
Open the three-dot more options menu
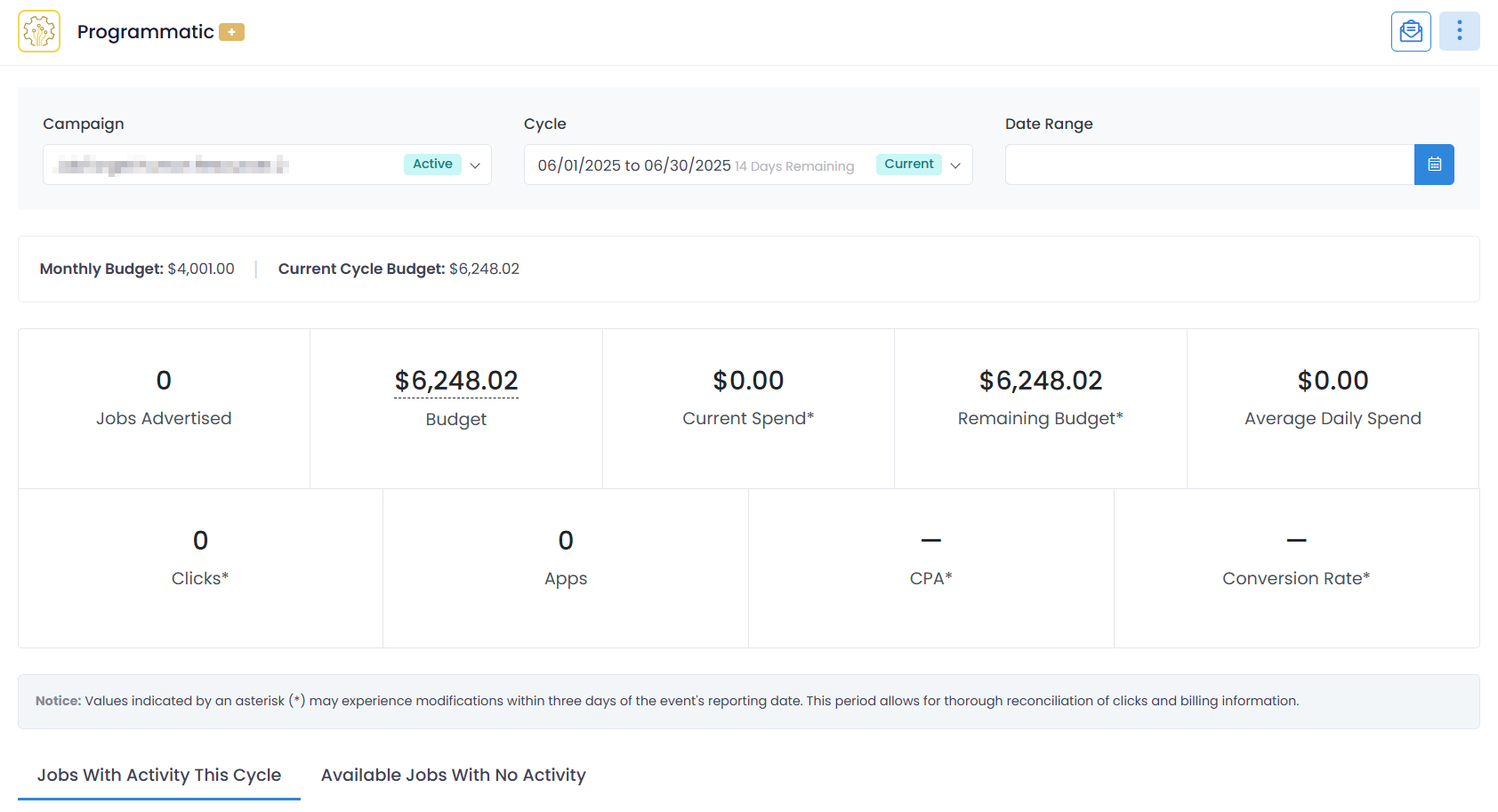point(1459,32)
